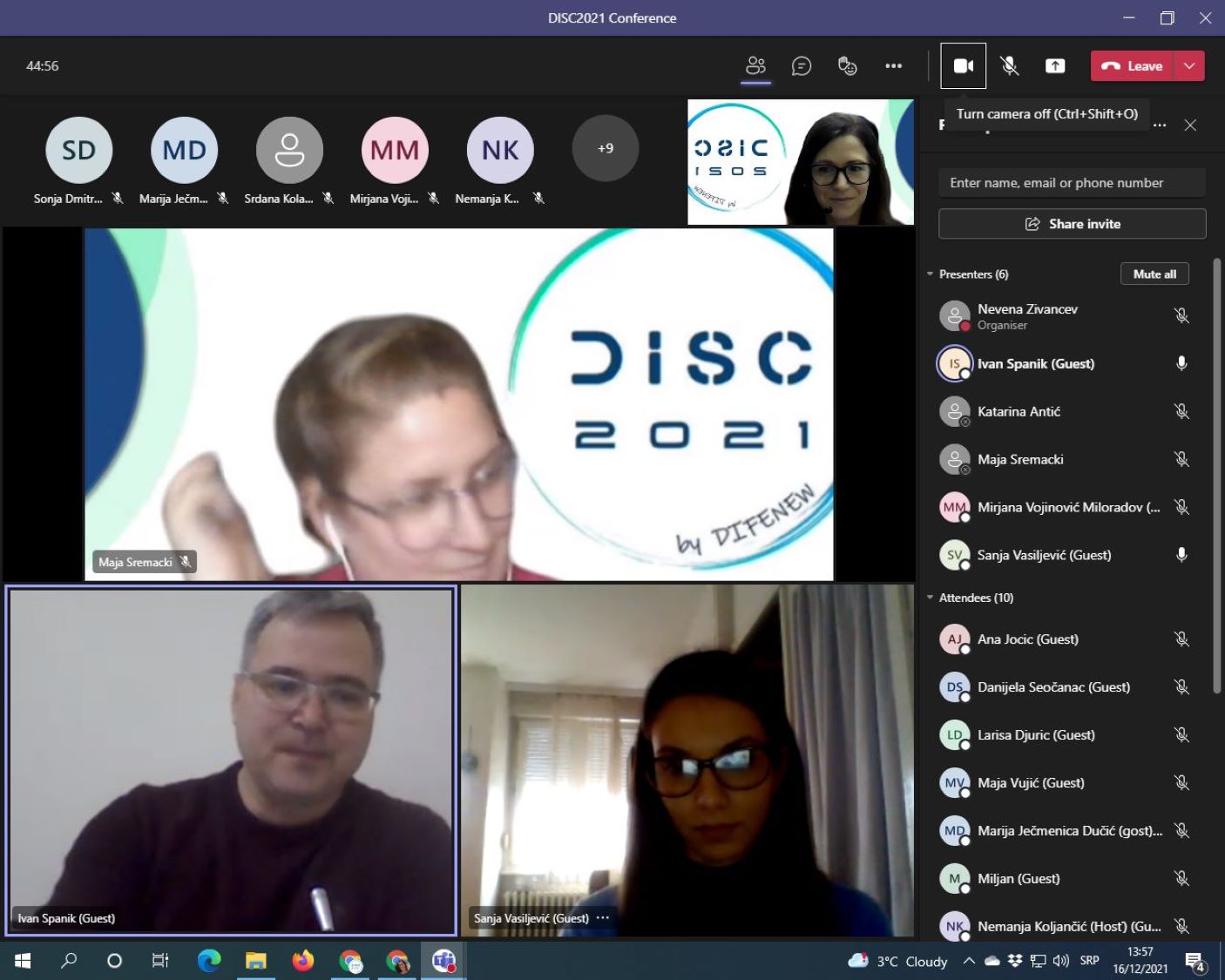Unmute the microphone in meeting toolbar
Image resolution: width=1225 pixels, height=980 pixels.
1009,66
